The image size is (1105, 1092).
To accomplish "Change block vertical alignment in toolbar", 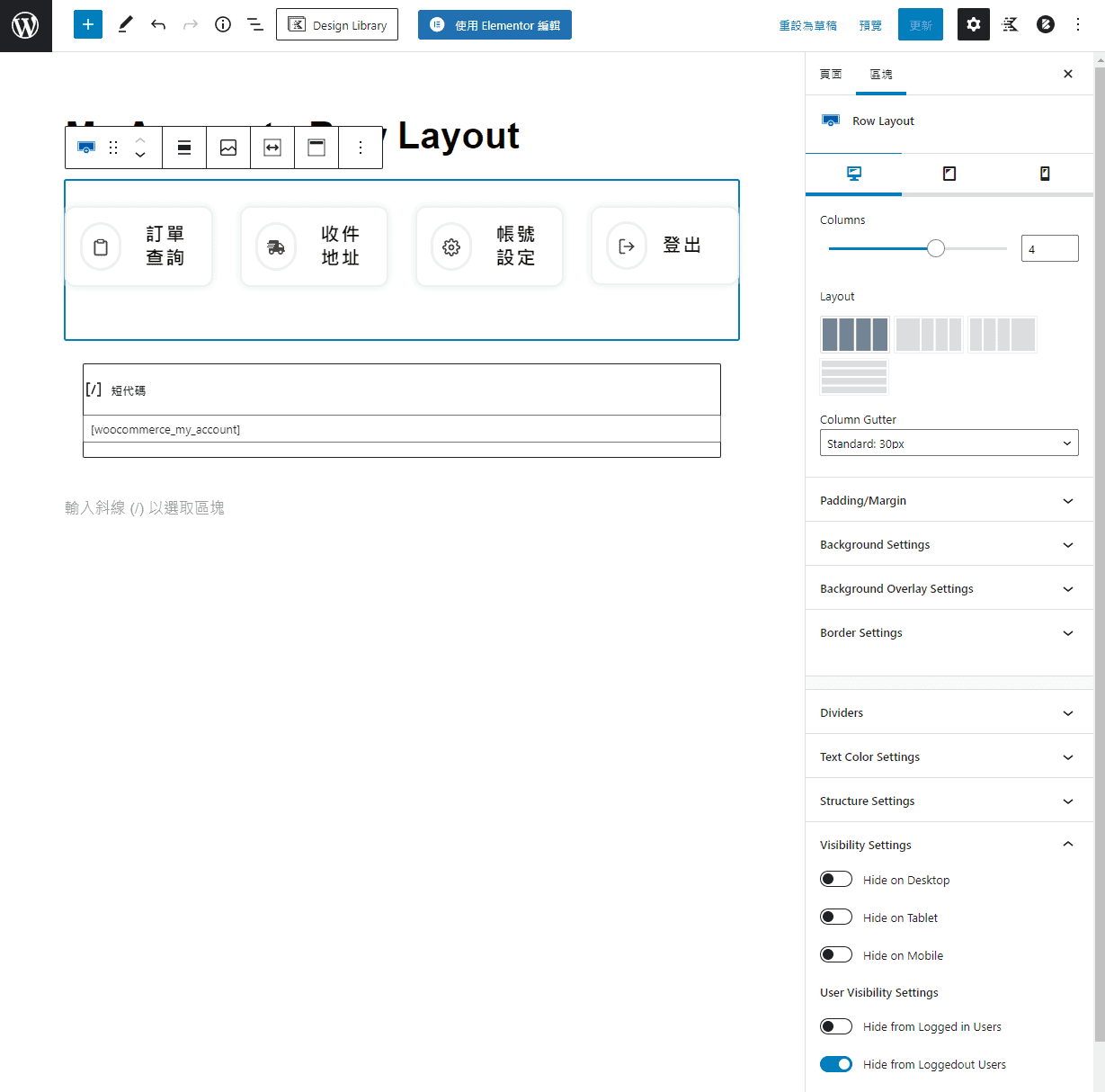I will [x=184, y=148].
